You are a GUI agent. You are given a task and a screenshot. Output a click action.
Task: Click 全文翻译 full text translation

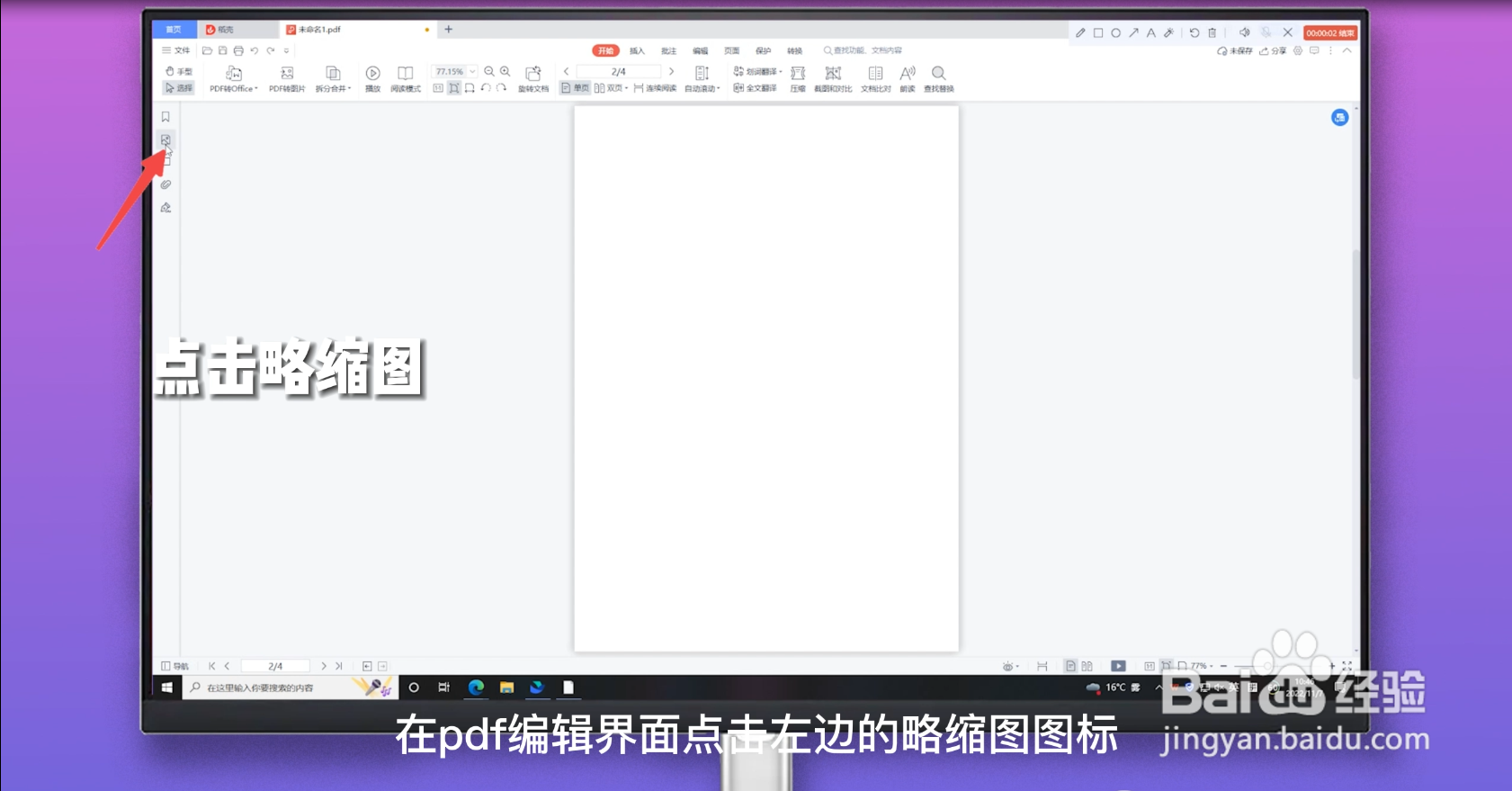756,88
